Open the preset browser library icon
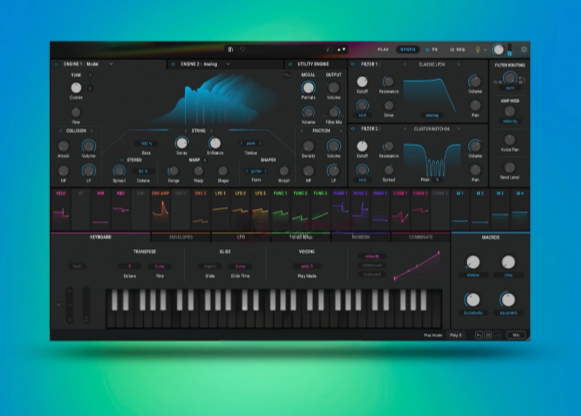581x416 pixels. 230,49
